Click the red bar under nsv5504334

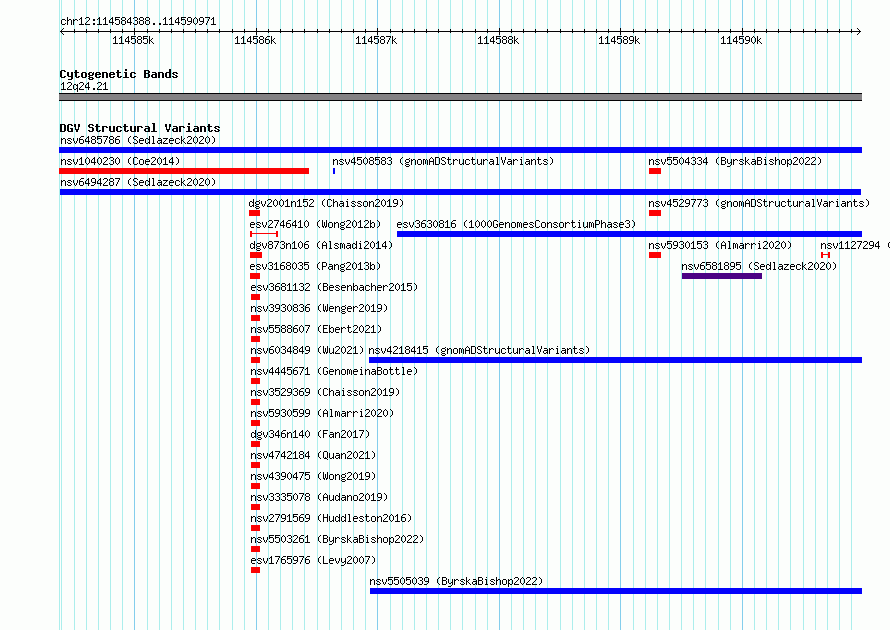tap(655, 171)
